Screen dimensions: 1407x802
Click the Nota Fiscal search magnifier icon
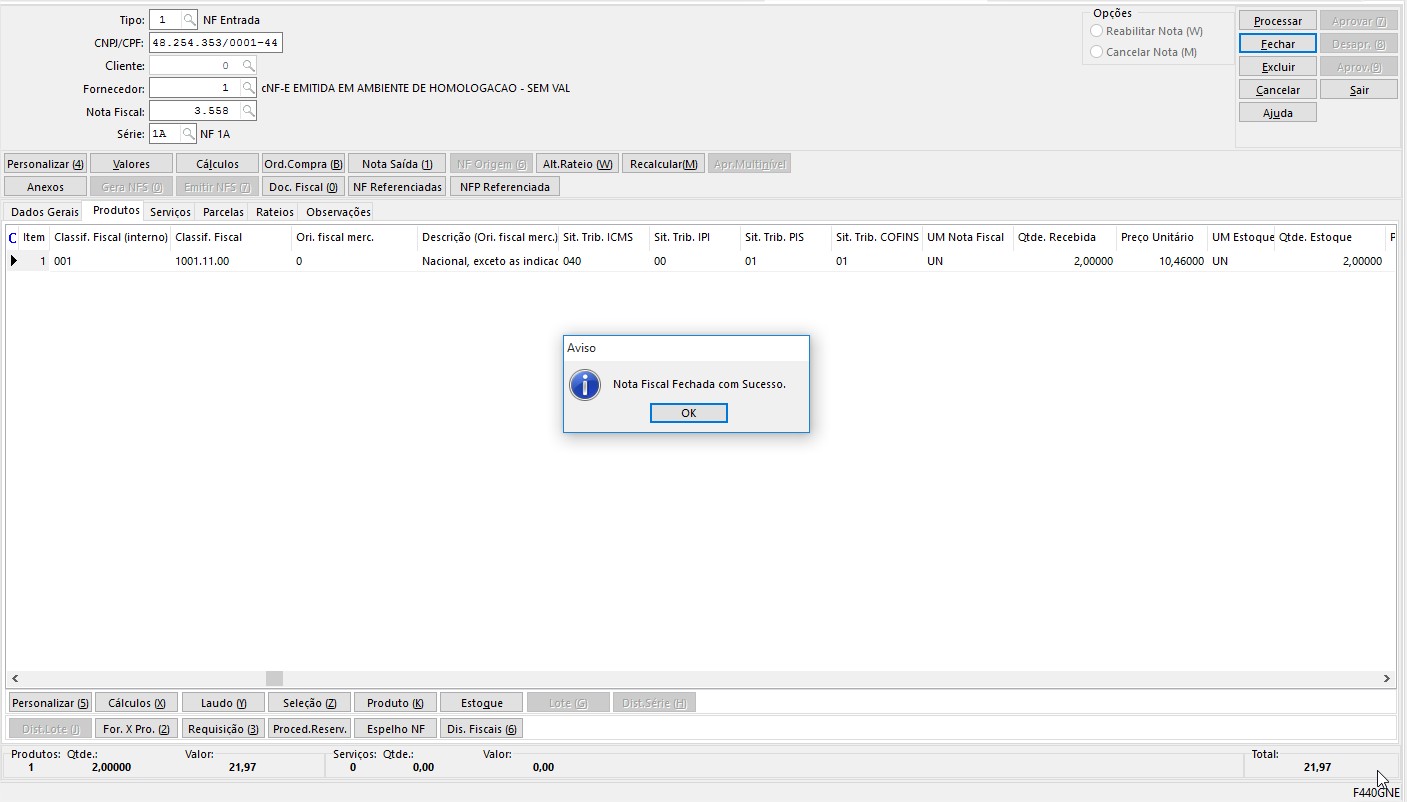(x=248, y=111)
